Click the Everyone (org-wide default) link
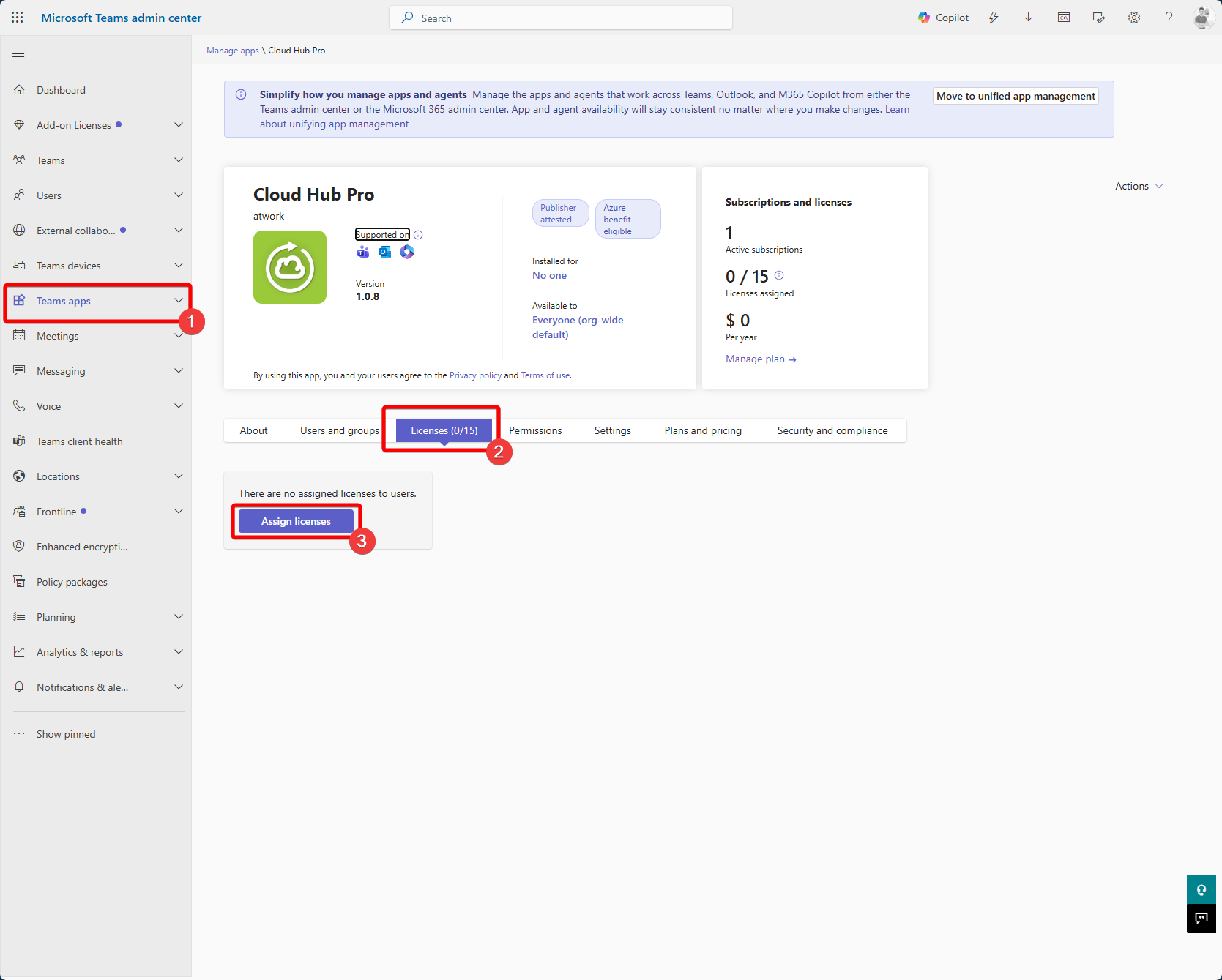The image size is (1222, 980). (x=578, y=327)
